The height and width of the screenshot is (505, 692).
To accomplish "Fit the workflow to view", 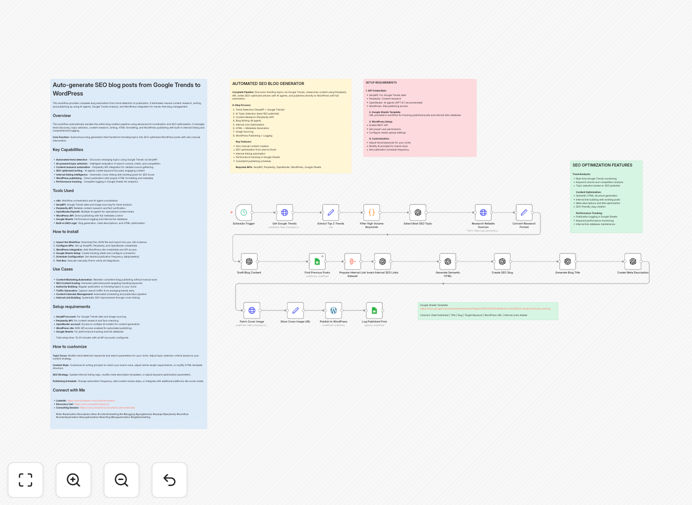I will 26,480.
